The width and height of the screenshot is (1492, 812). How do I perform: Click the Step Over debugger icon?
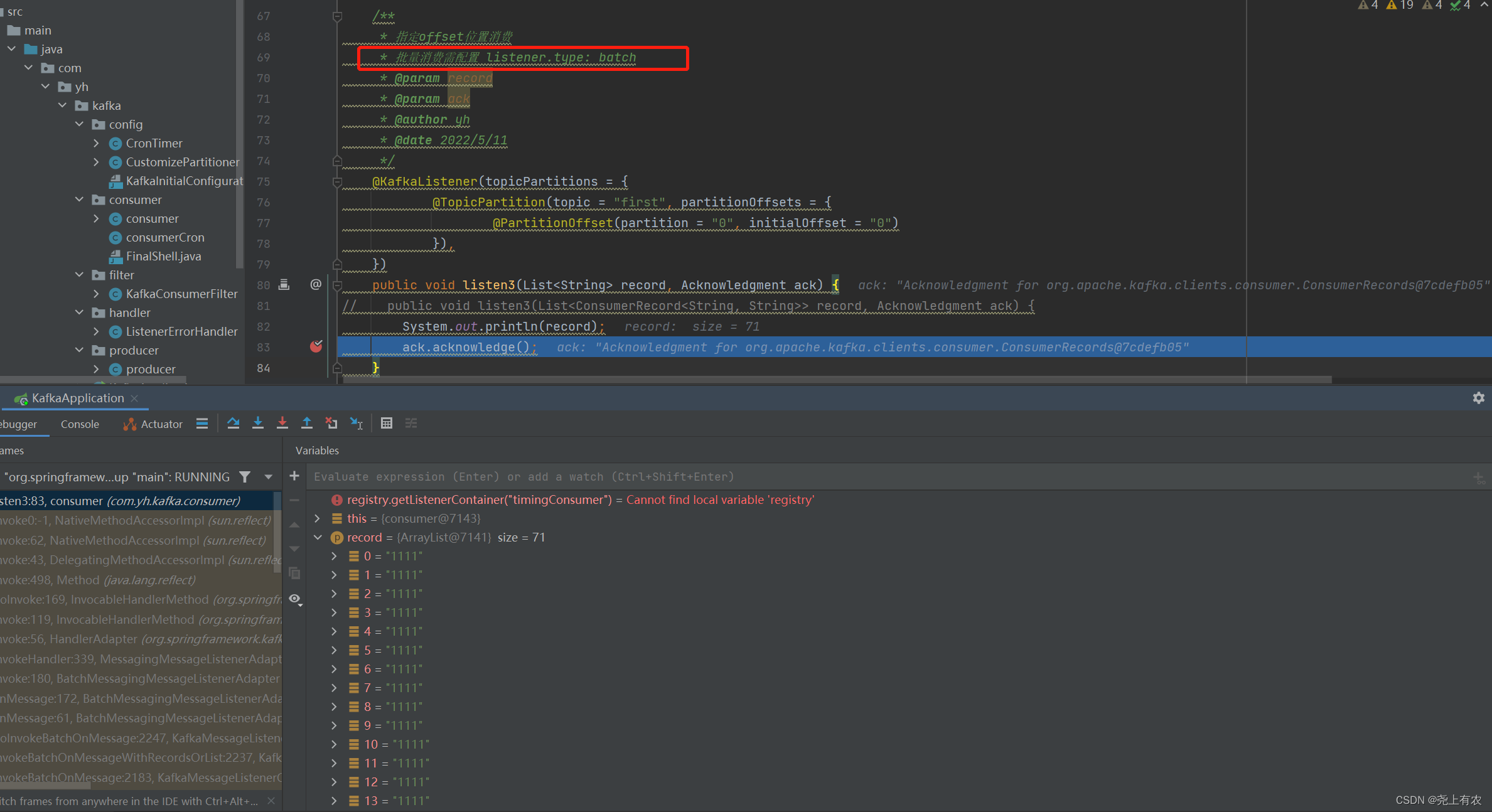click(233, 423)
